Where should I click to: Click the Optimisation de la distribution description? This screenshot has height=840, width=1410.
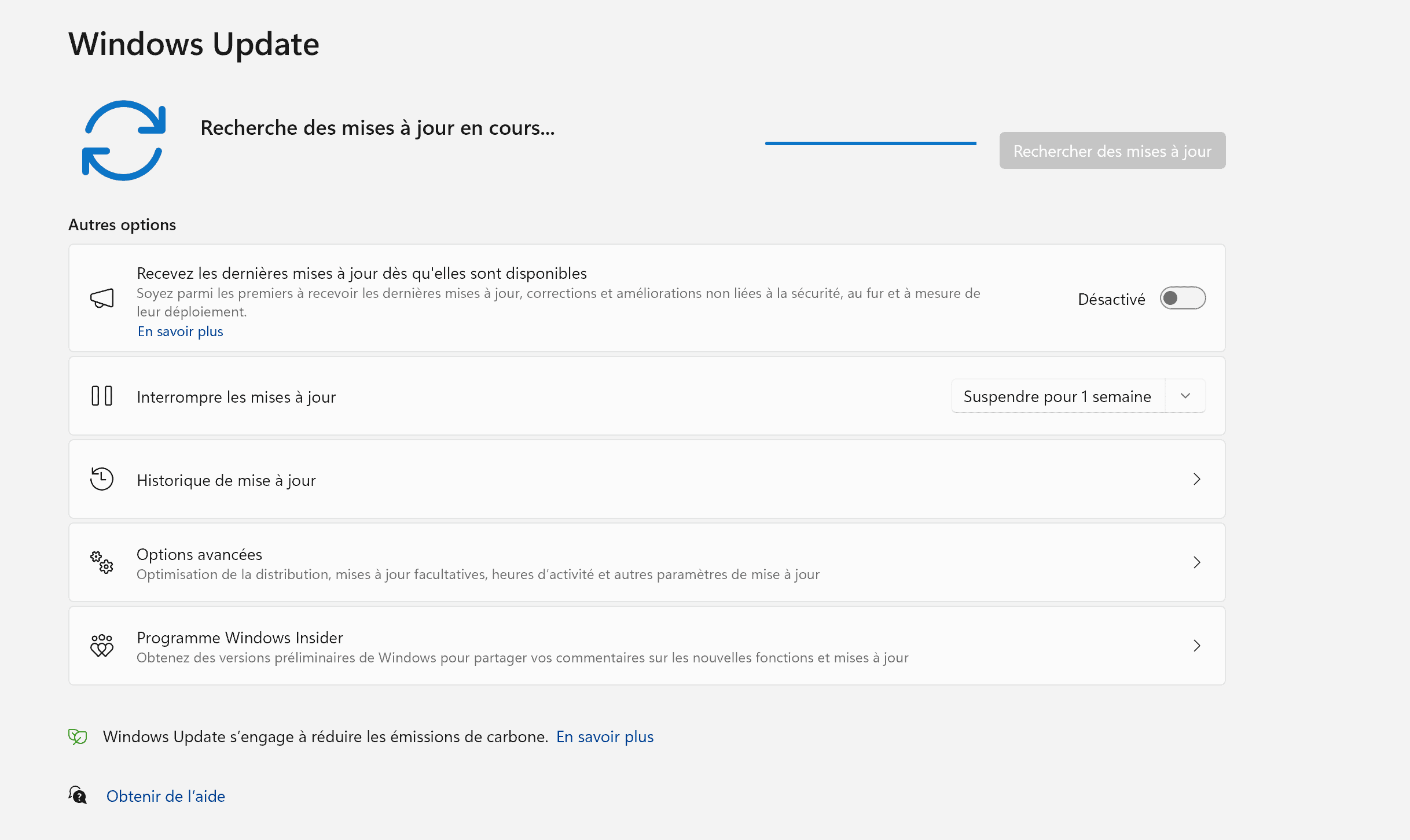click(478, 574)
